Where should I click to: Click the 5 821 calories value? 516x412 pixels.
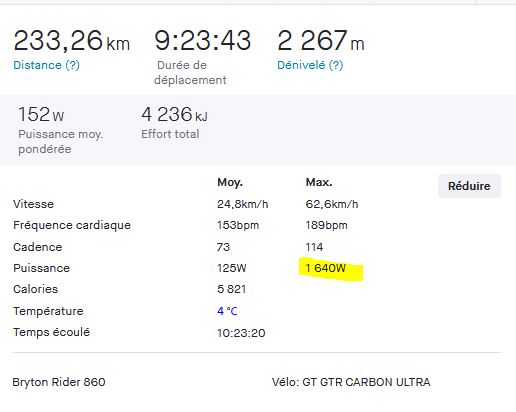pyautogui.click(x=231, y=289)
